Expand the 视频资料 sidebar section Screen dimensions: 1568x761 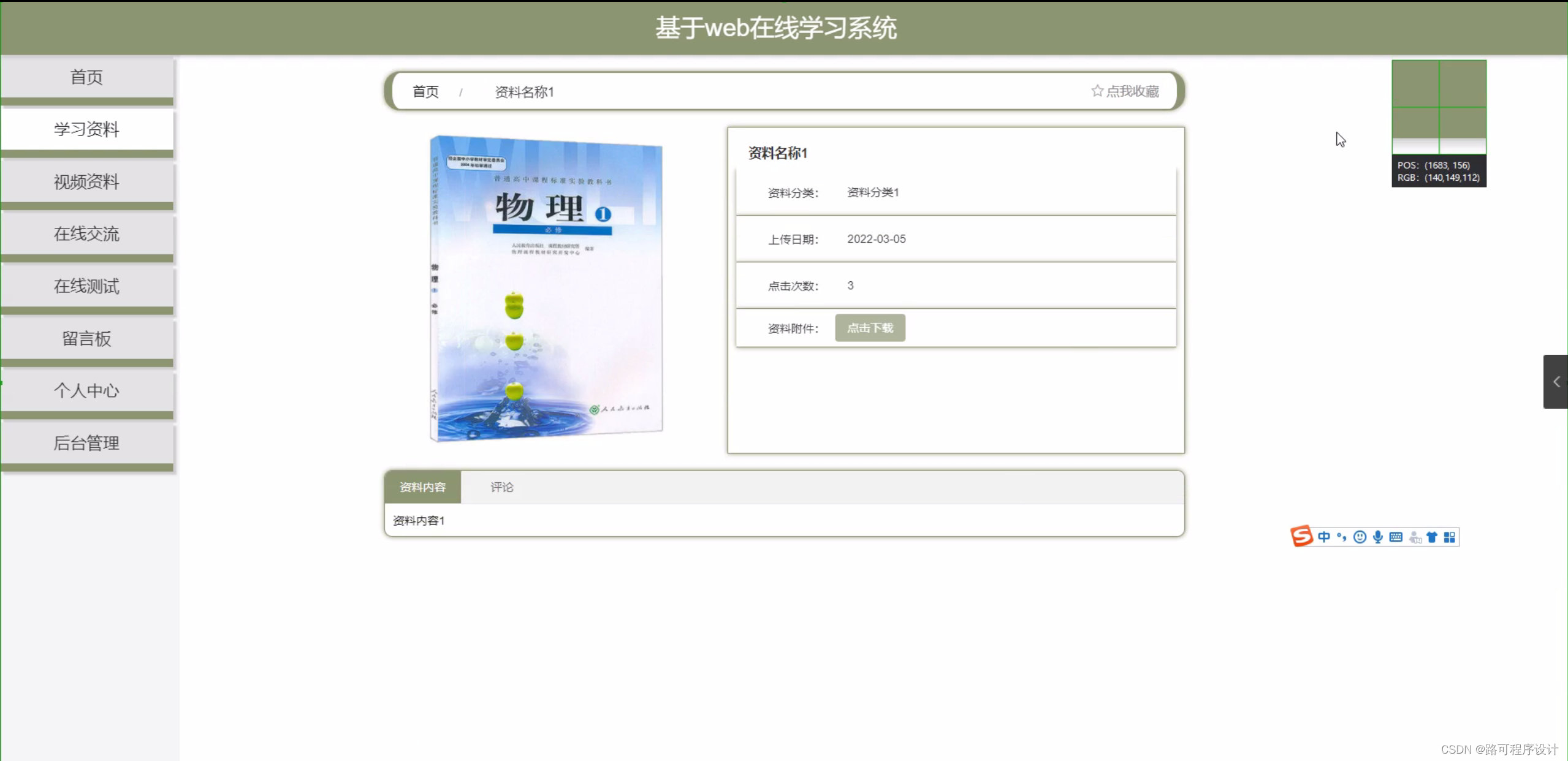86,181
